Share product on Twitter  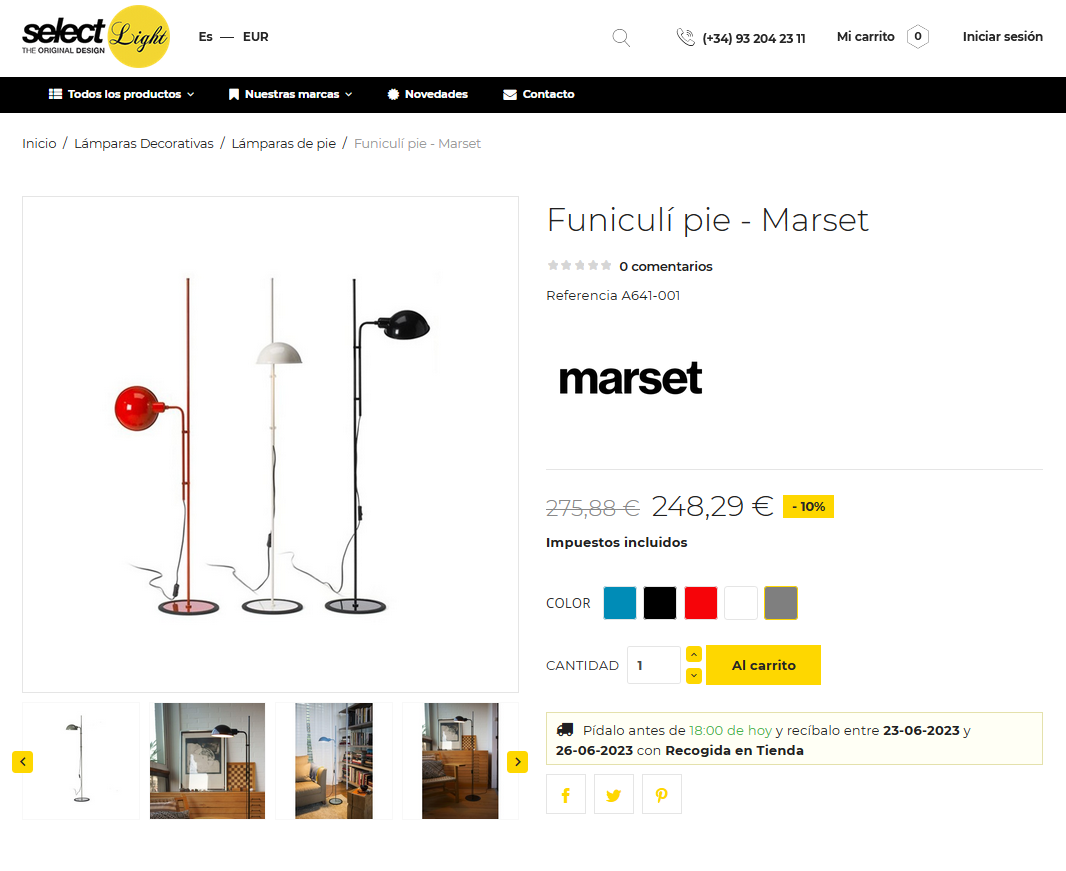[614, 794]
